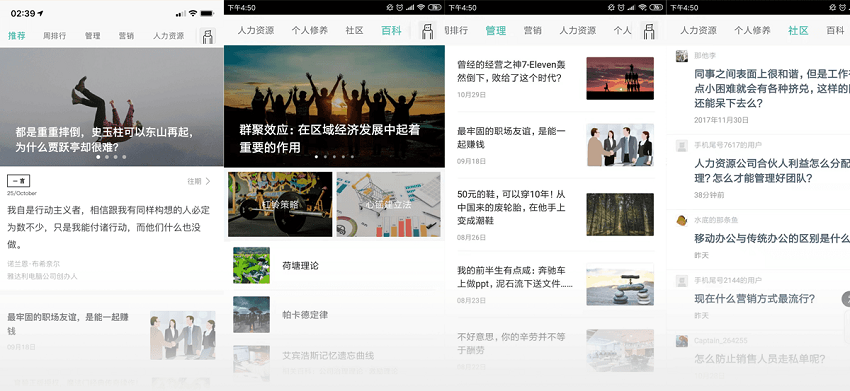Open post 移动办公与传统办公的区别
Screen dimensions: 850x391
[x=772, y=238]
